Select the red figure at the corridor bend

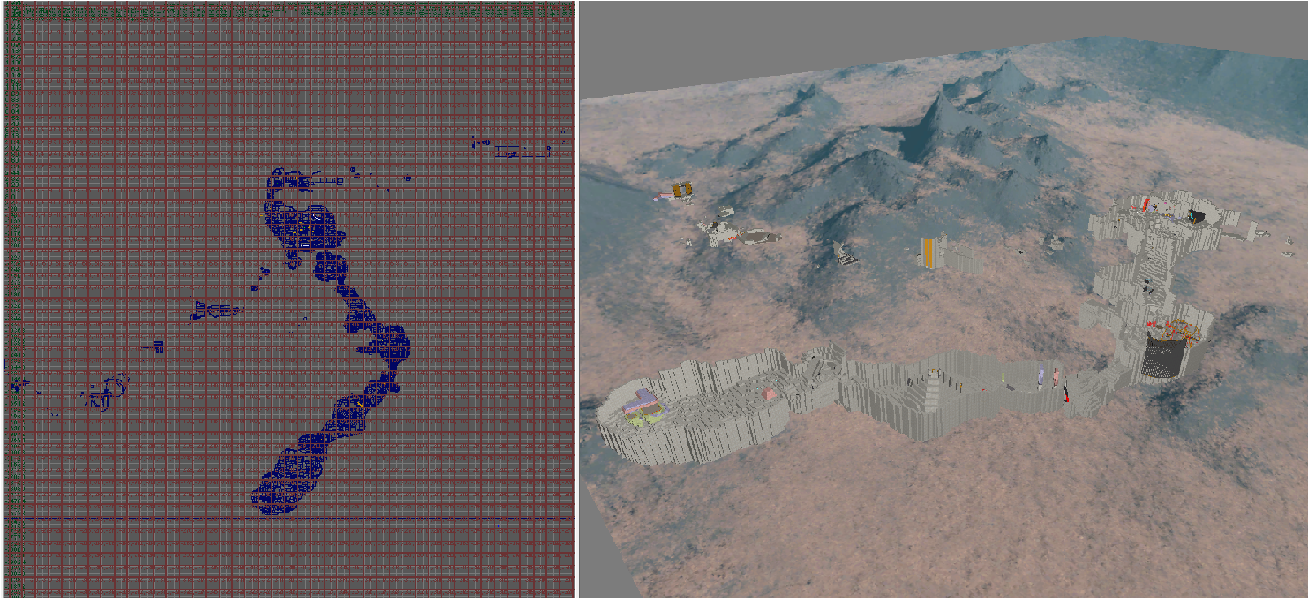pos(1066,393)
